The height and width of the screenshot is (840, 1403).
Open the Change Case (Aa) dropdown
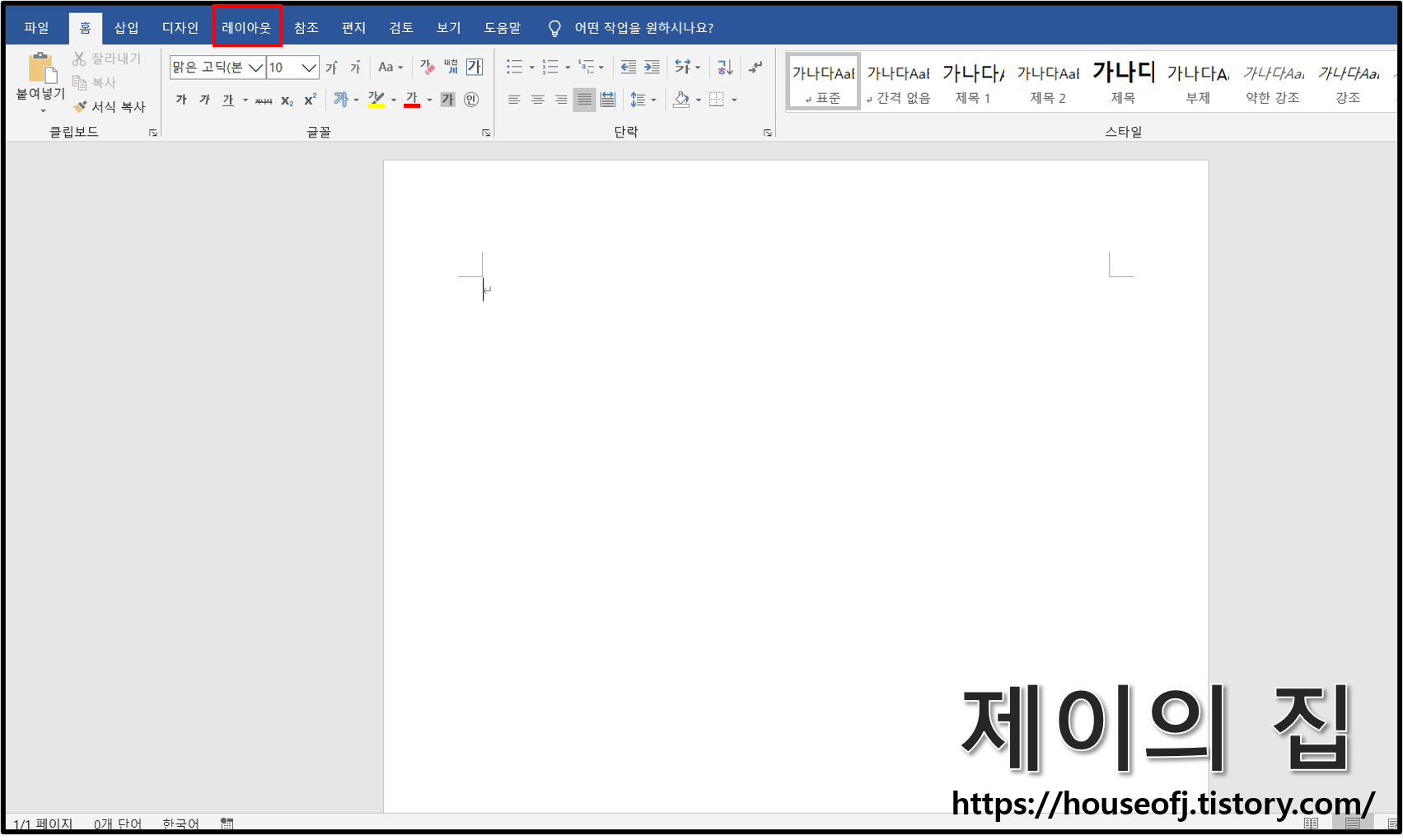click(391, 68)
